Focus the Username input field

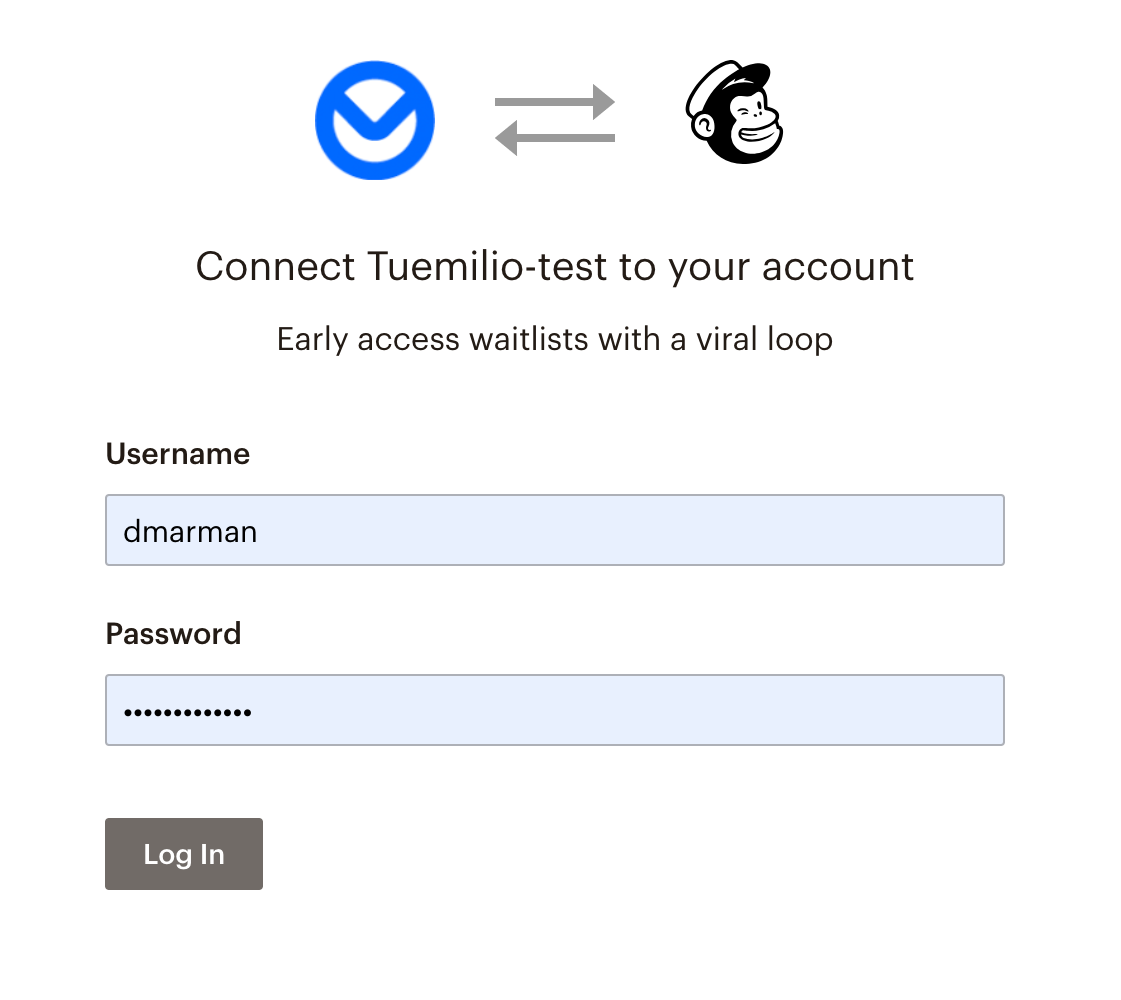click(x=554, y=530)
